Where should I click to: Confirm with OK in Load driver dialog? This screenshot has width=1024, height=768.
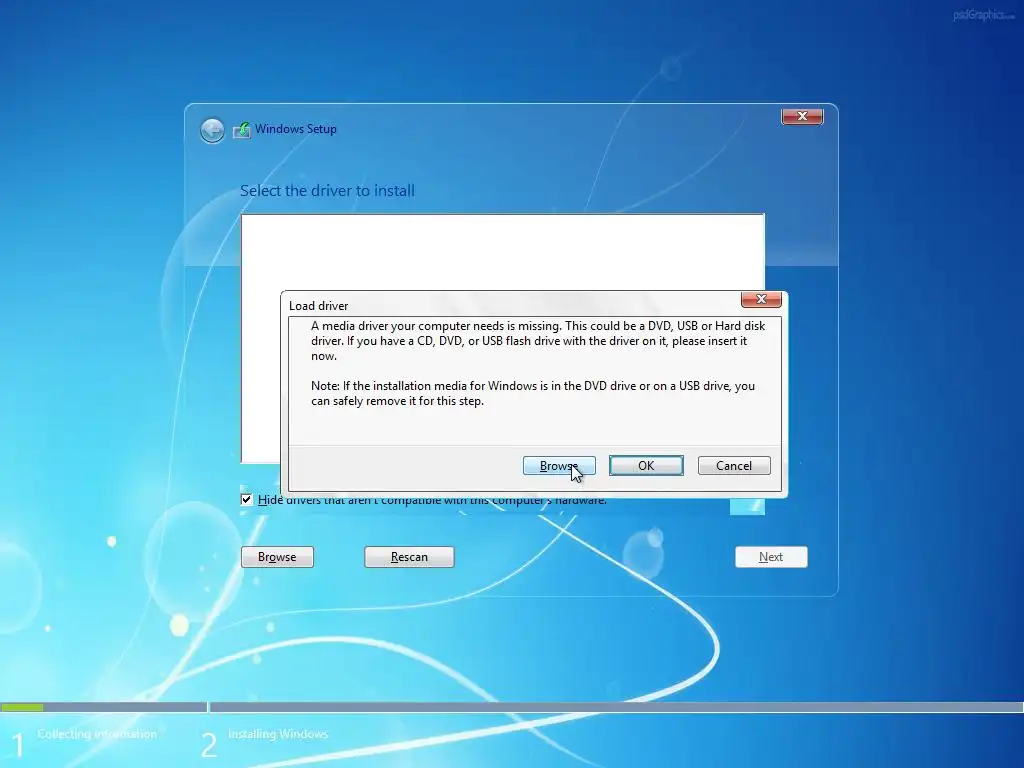coord(646,466)
